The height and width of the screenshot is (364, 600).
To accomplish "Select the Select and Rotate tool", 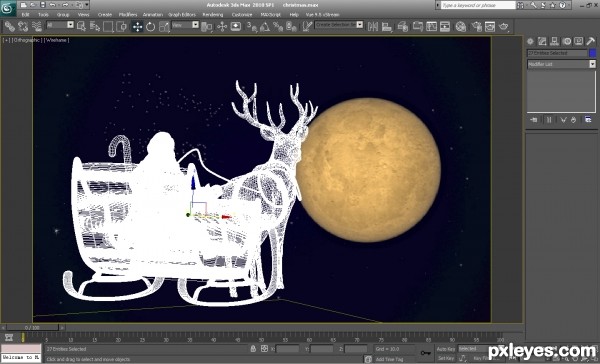I will (x=150, y=26).
